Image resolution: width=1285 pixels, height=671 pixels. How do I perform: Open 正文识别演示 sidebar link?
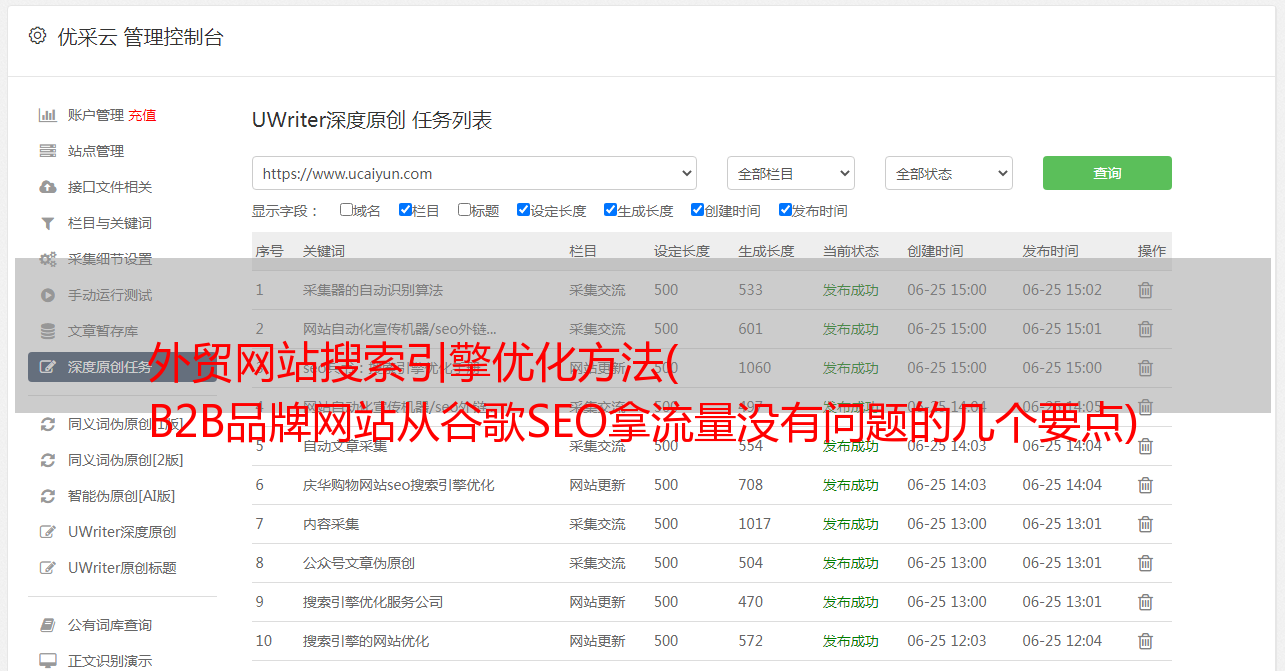click(110, 661)
